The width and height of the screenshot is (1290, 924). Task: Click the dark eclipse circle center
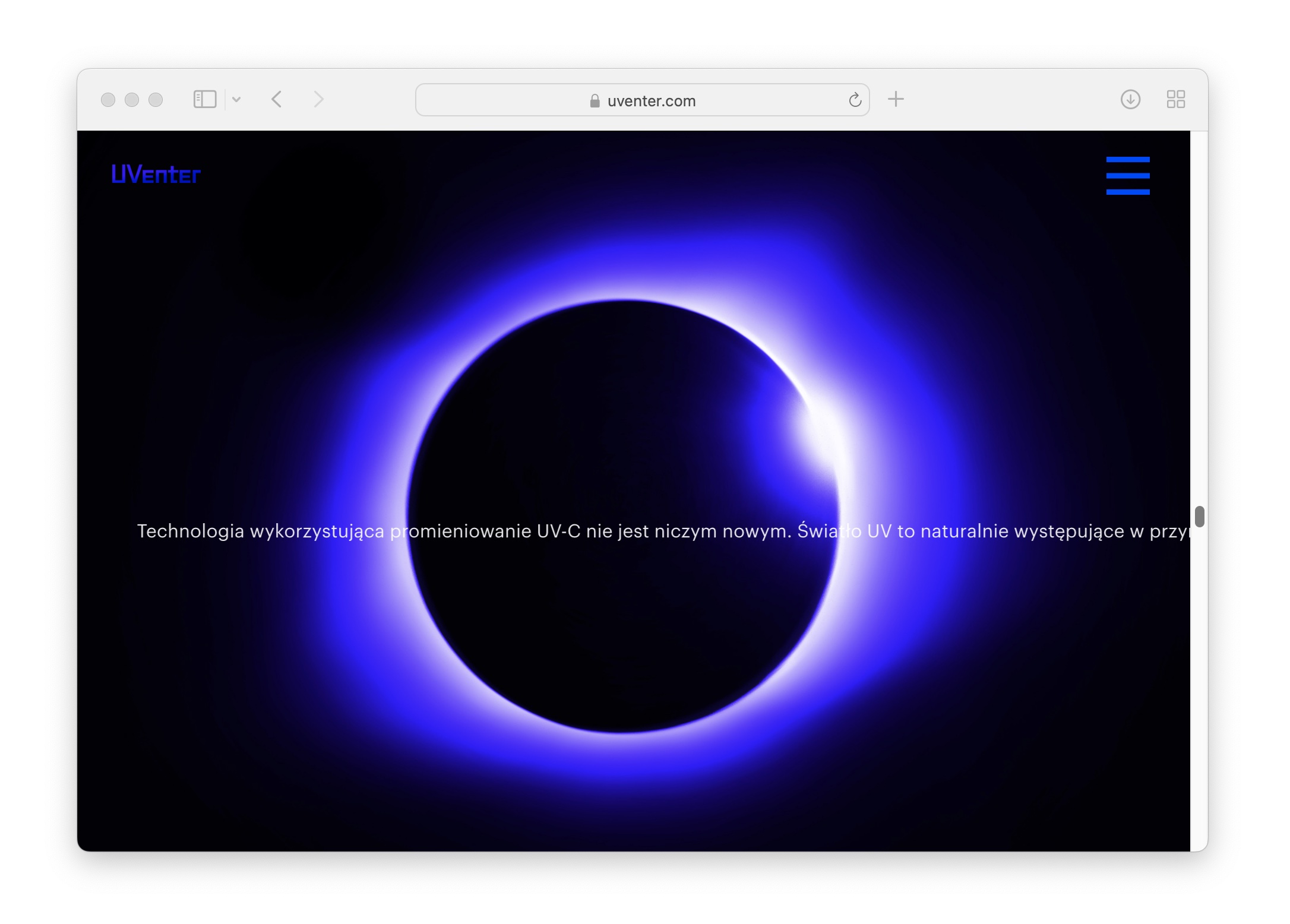pyautogui.click(x=622, y=515)
